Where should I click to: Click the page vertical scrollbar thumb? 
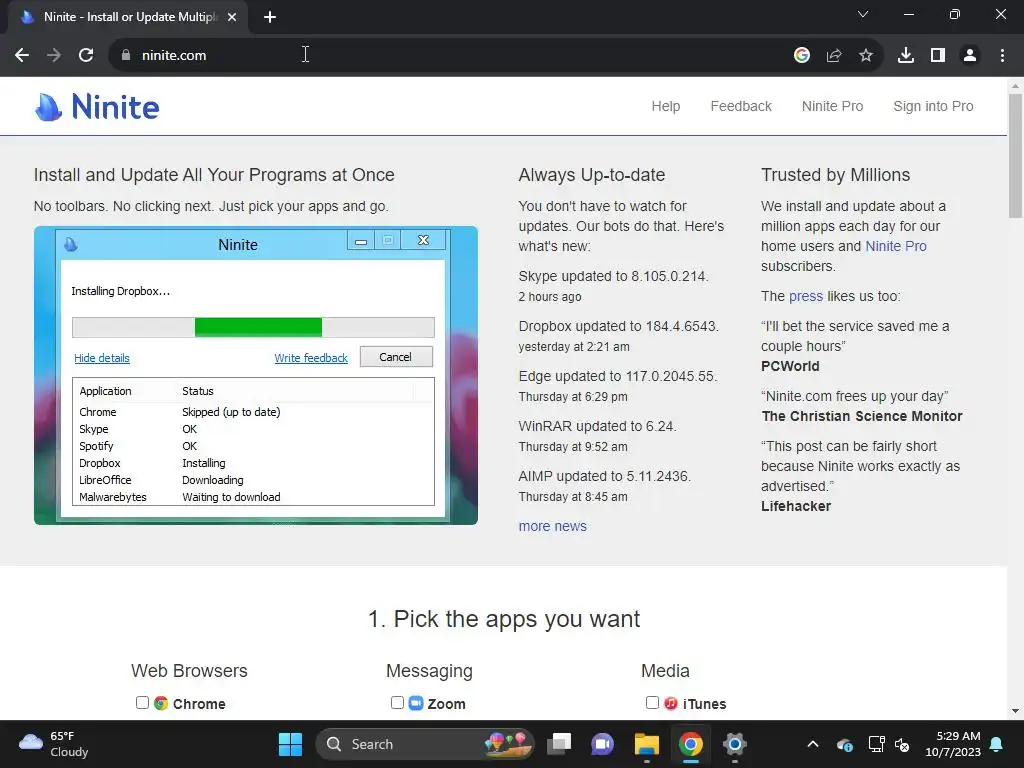pyautogui.click(x=1015, y=155)
